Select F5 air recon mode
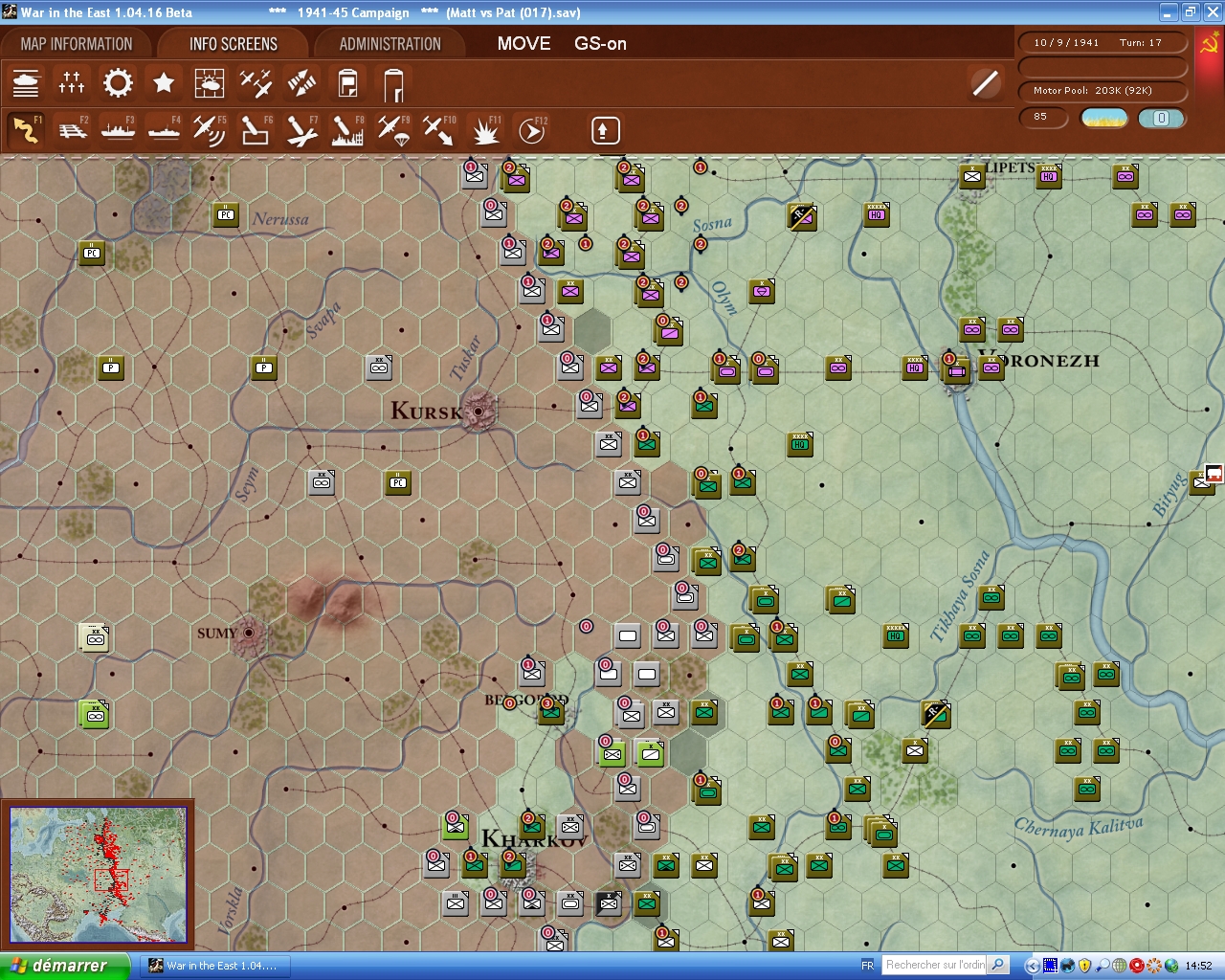1225x980 pixels. click(210, 129)
